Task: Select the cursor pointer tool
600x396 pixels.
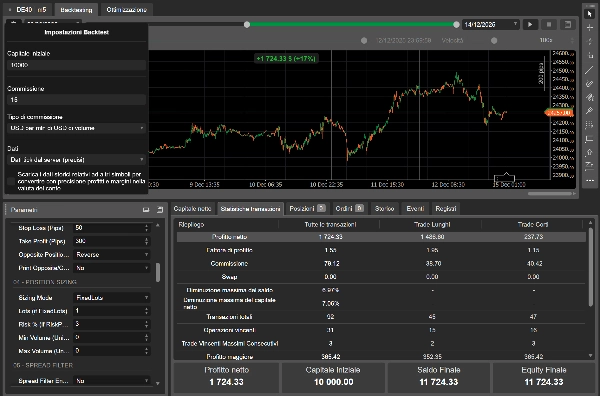Action: 589,14
